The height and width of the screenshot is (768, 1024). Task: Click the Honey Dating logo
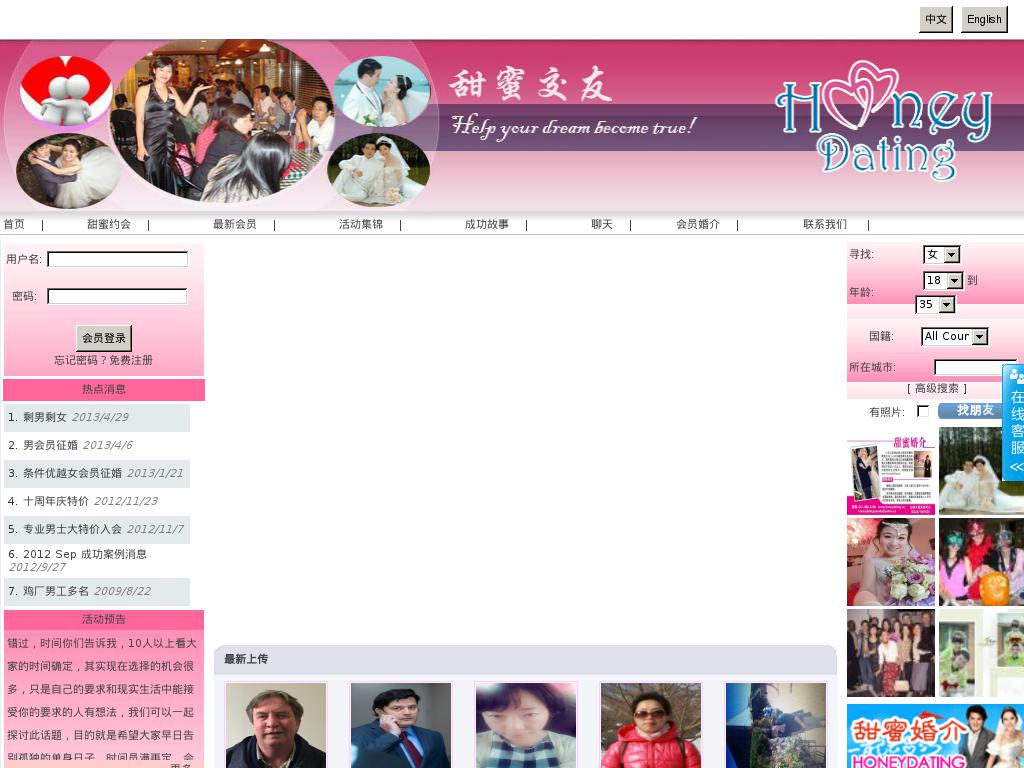coord(883,121)
